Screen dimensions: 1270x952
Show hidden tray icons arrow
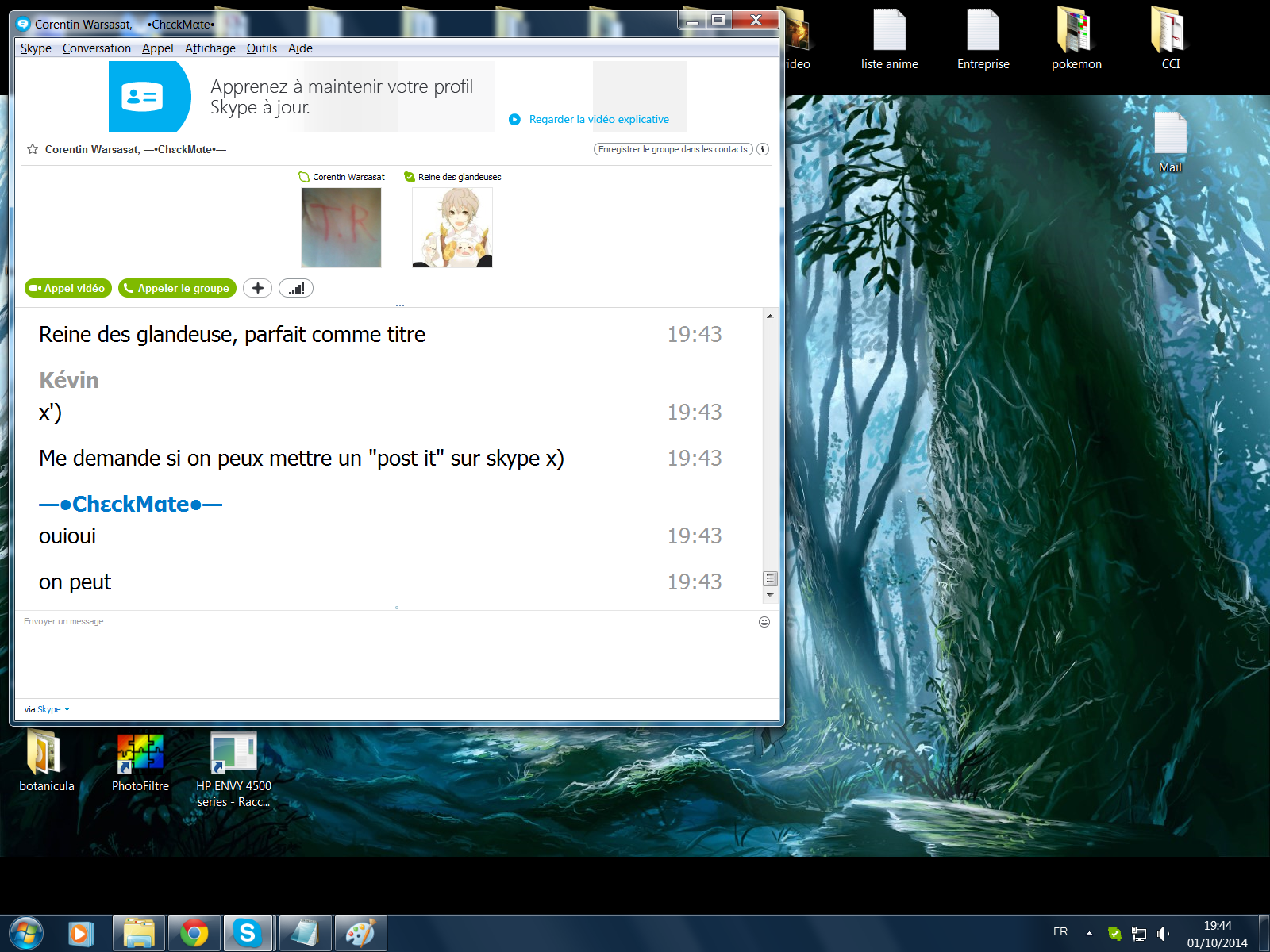(1089, 933)
